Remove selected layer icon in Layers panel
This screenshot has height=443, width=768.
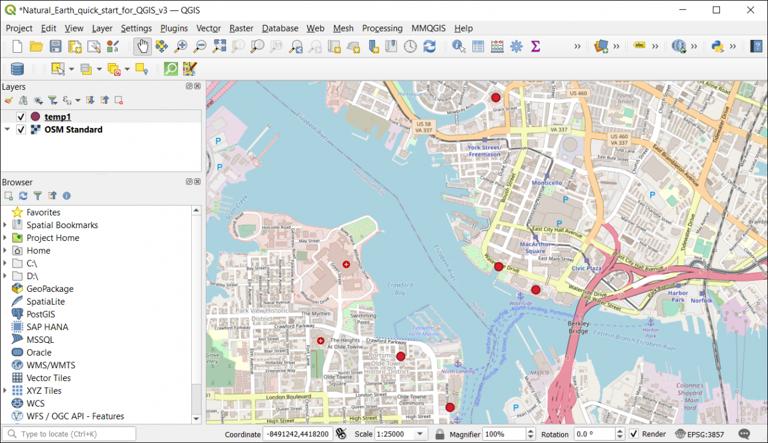(119, 100)
